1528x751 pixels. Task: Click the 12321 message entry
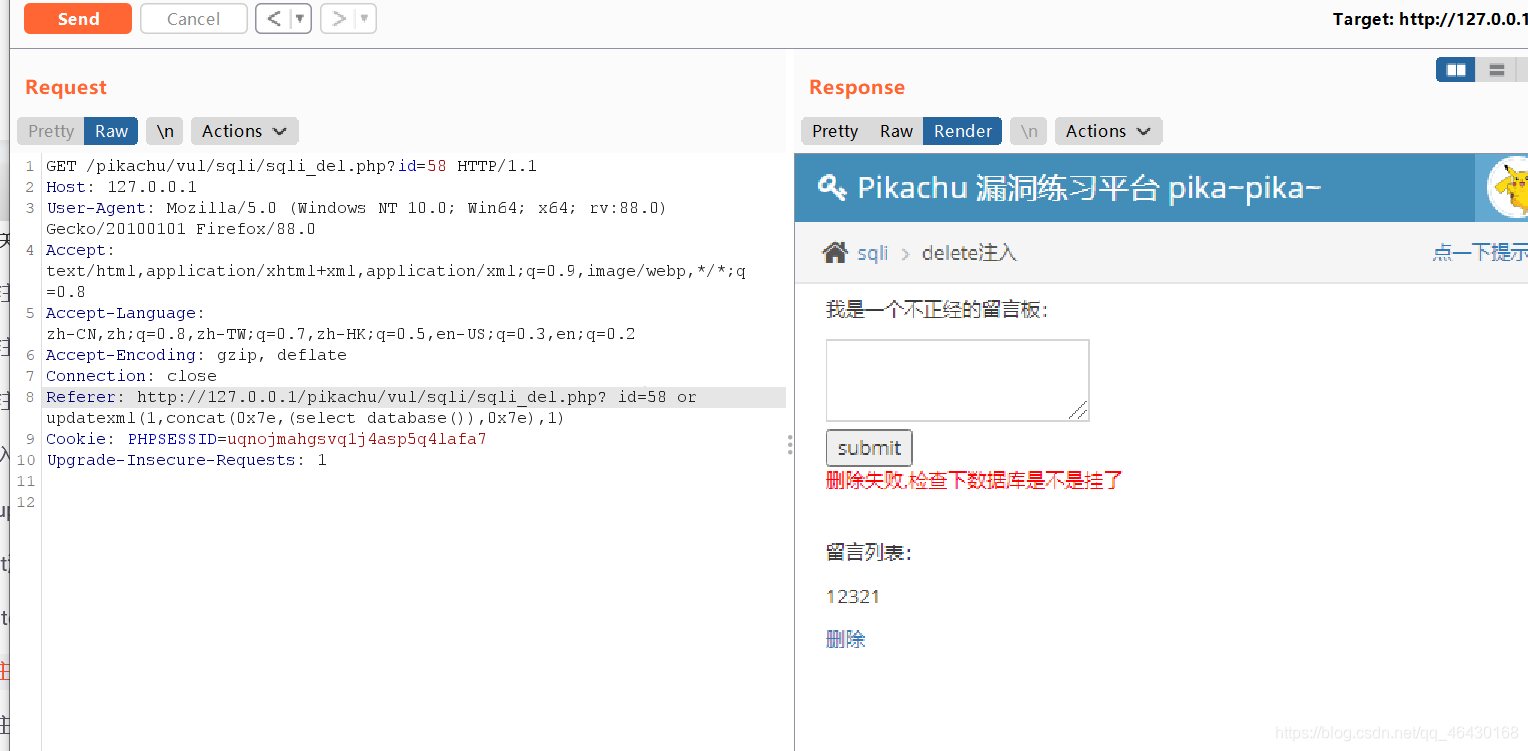pyautogui.click(x=853, y=597)
